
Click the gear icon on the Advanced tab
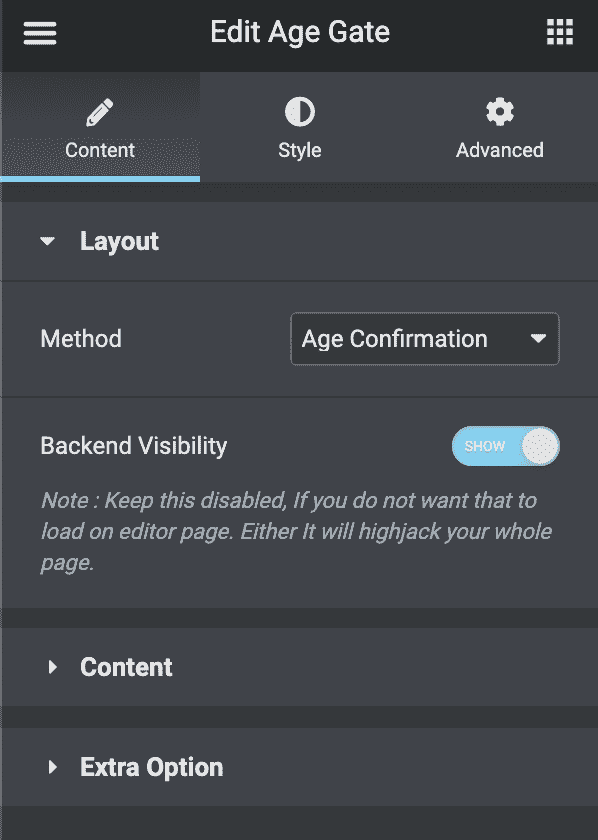499,111
